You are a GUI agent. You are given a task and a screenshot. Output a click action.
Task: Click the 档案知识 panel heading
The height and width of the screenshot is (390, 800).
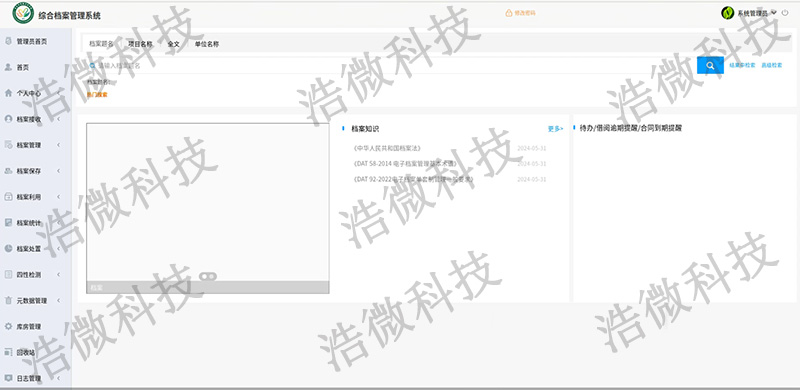[365, 129]
